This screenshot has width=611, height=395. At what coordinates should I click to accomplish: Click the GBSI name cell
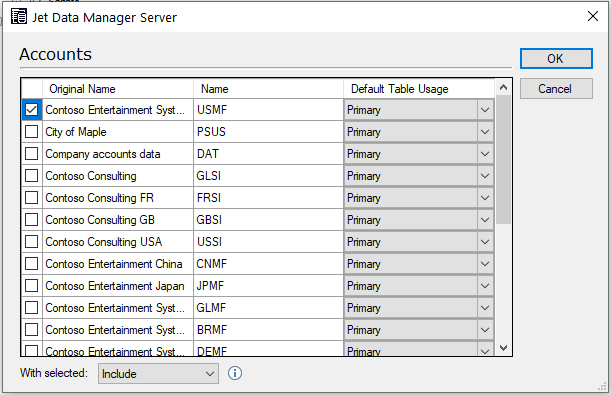coord(268,220)
